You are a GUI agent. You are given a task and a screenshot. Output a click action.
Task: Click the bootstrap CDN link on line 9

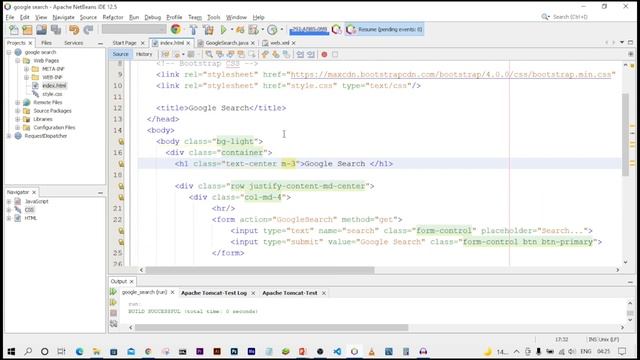[451, 74]
